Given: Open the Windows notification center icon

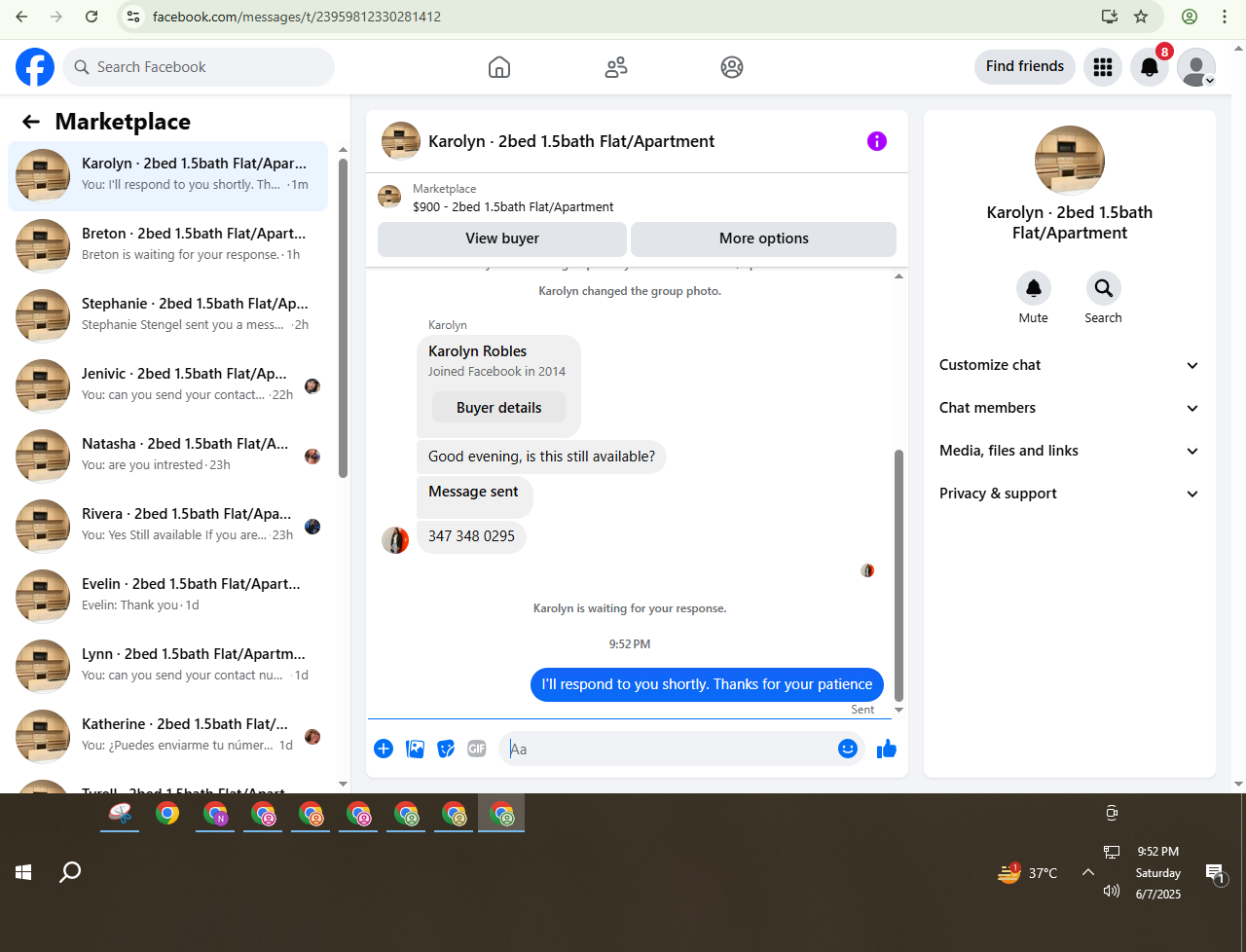Looking at the screenshot, I should pos(1215,873).
